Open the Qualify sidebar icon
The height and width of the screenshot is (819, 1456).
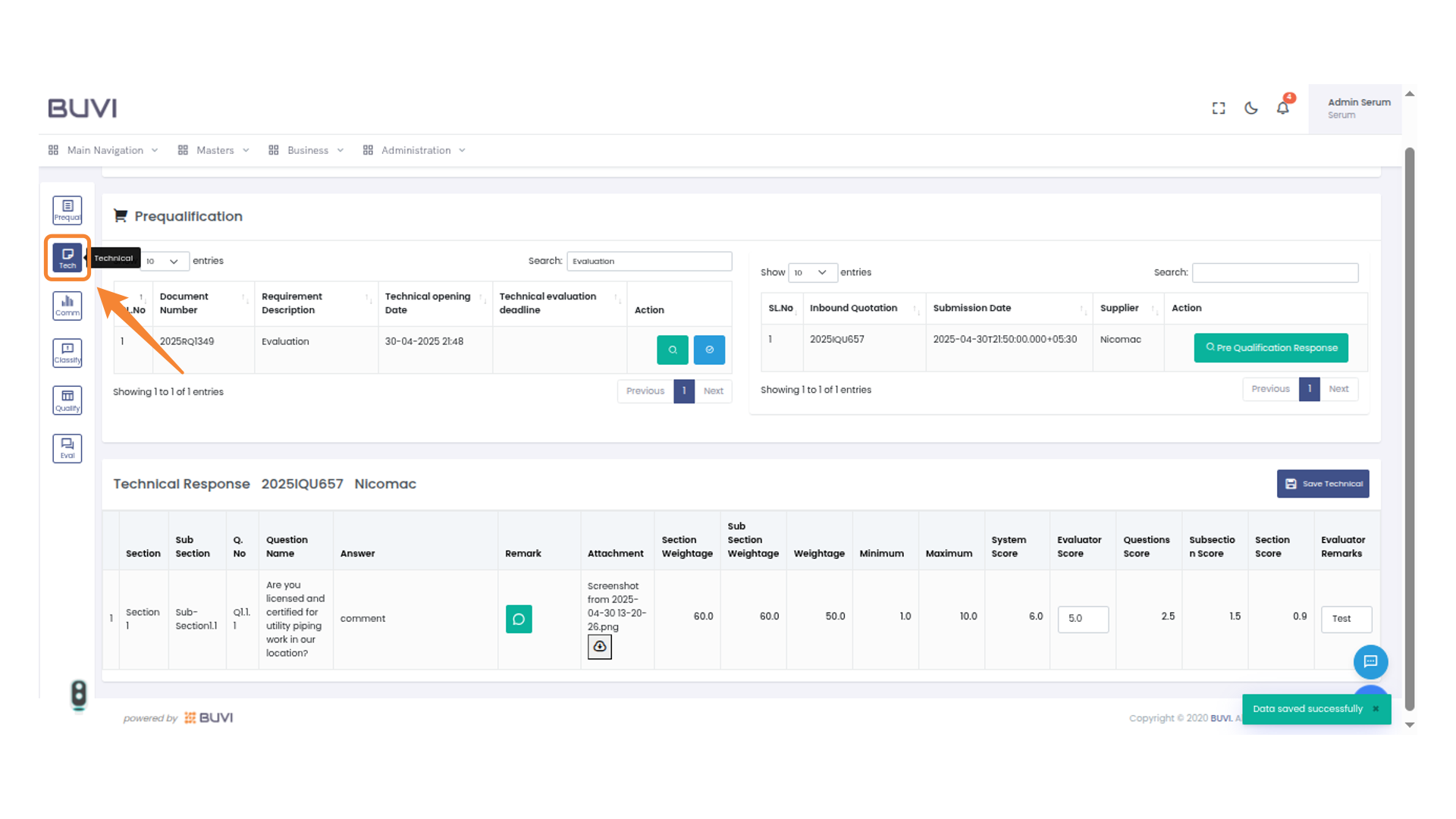click(x=67, y=400)
